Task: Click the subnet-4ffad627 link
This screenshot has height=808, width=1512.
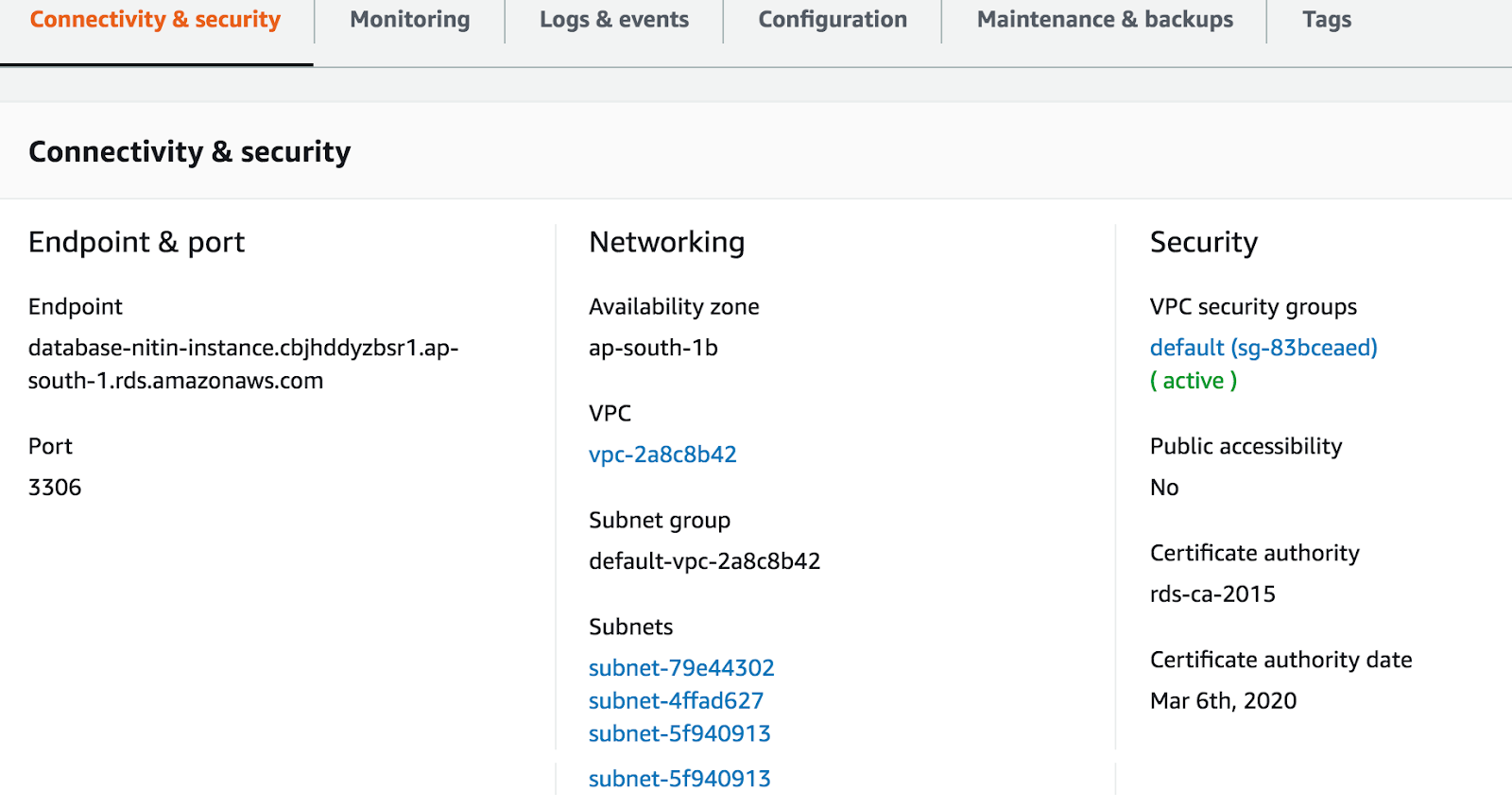Action: [x=676, y=701]
